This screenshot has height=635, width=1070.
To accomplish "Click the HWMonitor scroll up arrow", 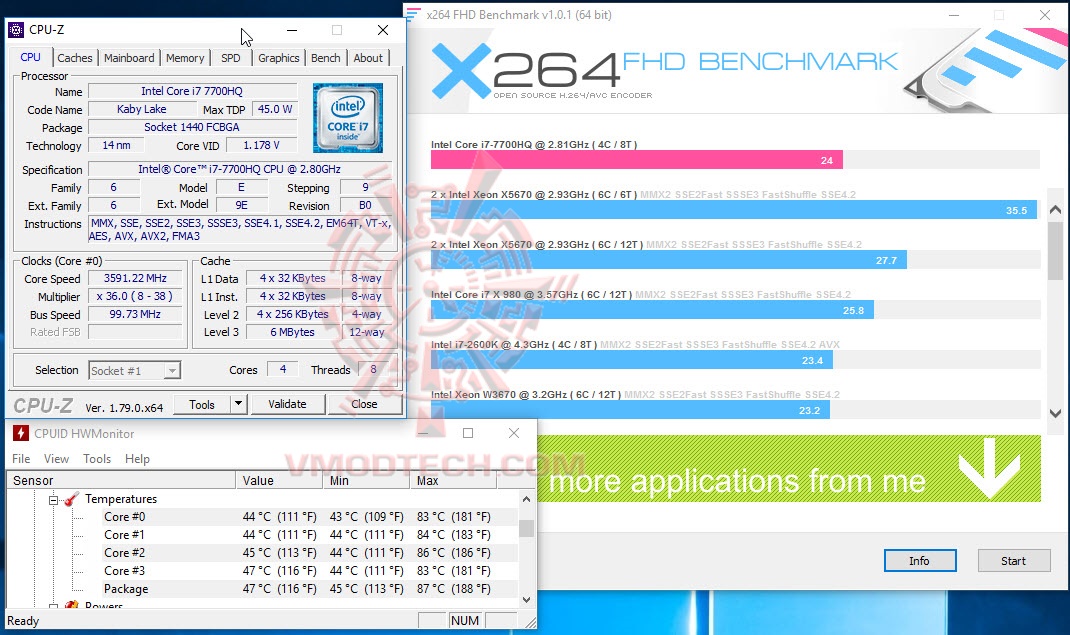I will [x=526, y=499].
